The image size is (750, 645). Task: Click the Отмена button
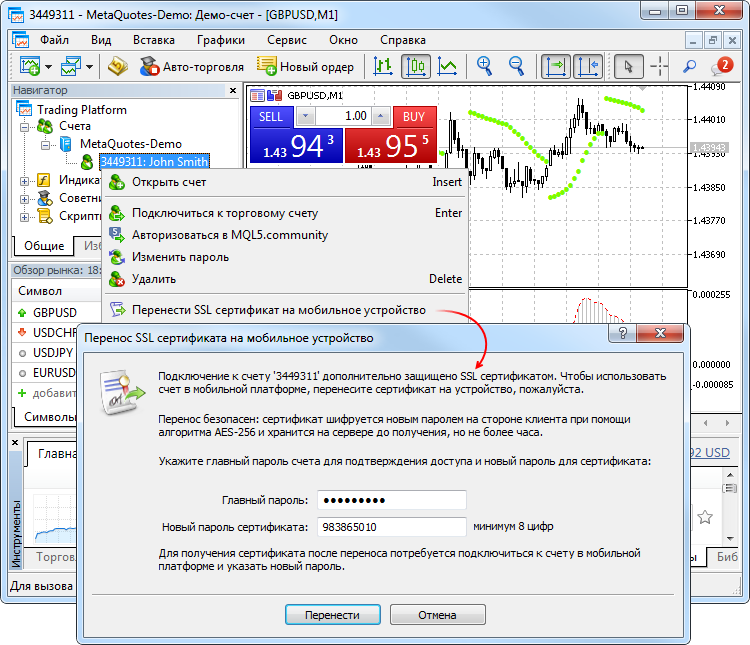[438, 614]
